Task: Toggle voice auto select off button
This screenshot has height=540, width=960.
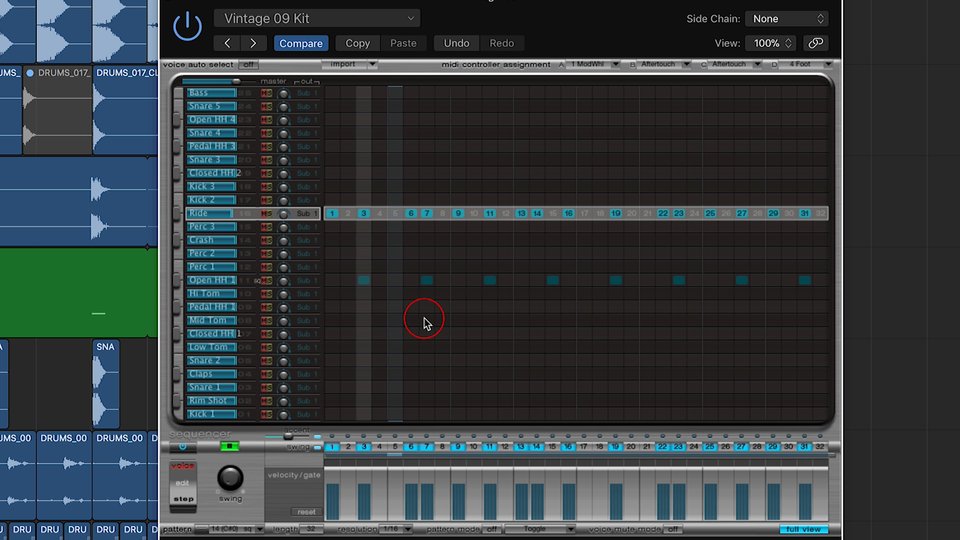Action: [x=248, y=64]
